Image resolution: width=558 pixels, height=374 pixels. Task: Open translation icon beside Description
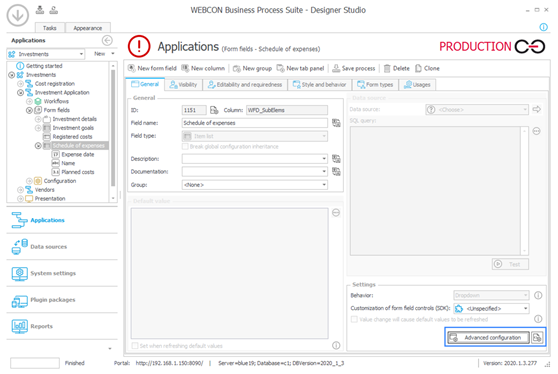[336, 159]
